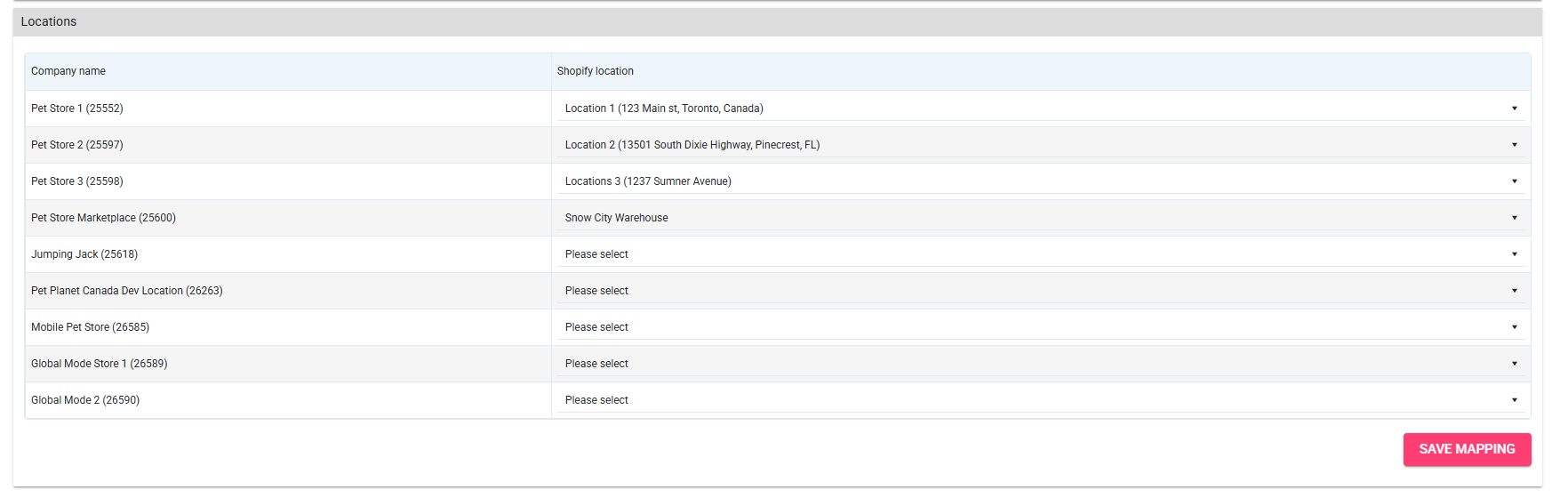Screen dimensions: 1568x498
Task: Open the Snow City Warehouse dropdown
Action: 1040,218
